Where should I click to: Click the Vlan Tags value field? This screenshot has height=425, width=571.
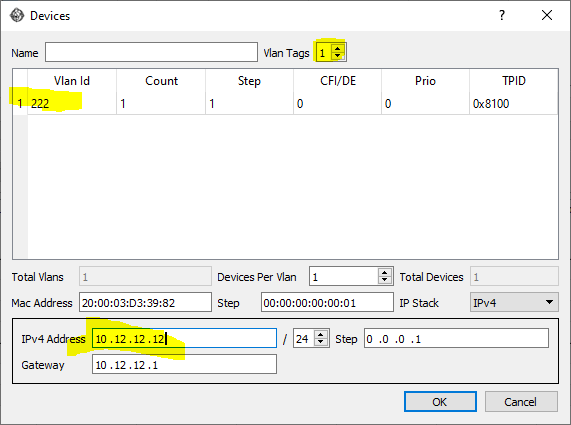tap(324, 52)
